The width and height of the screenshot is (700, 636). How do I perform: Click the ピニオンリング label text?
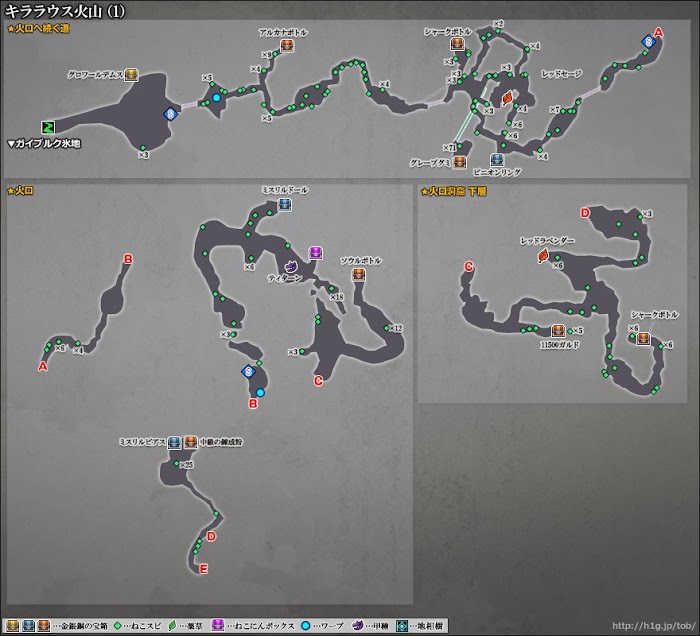pyautogui.click(x=497, y=172)
